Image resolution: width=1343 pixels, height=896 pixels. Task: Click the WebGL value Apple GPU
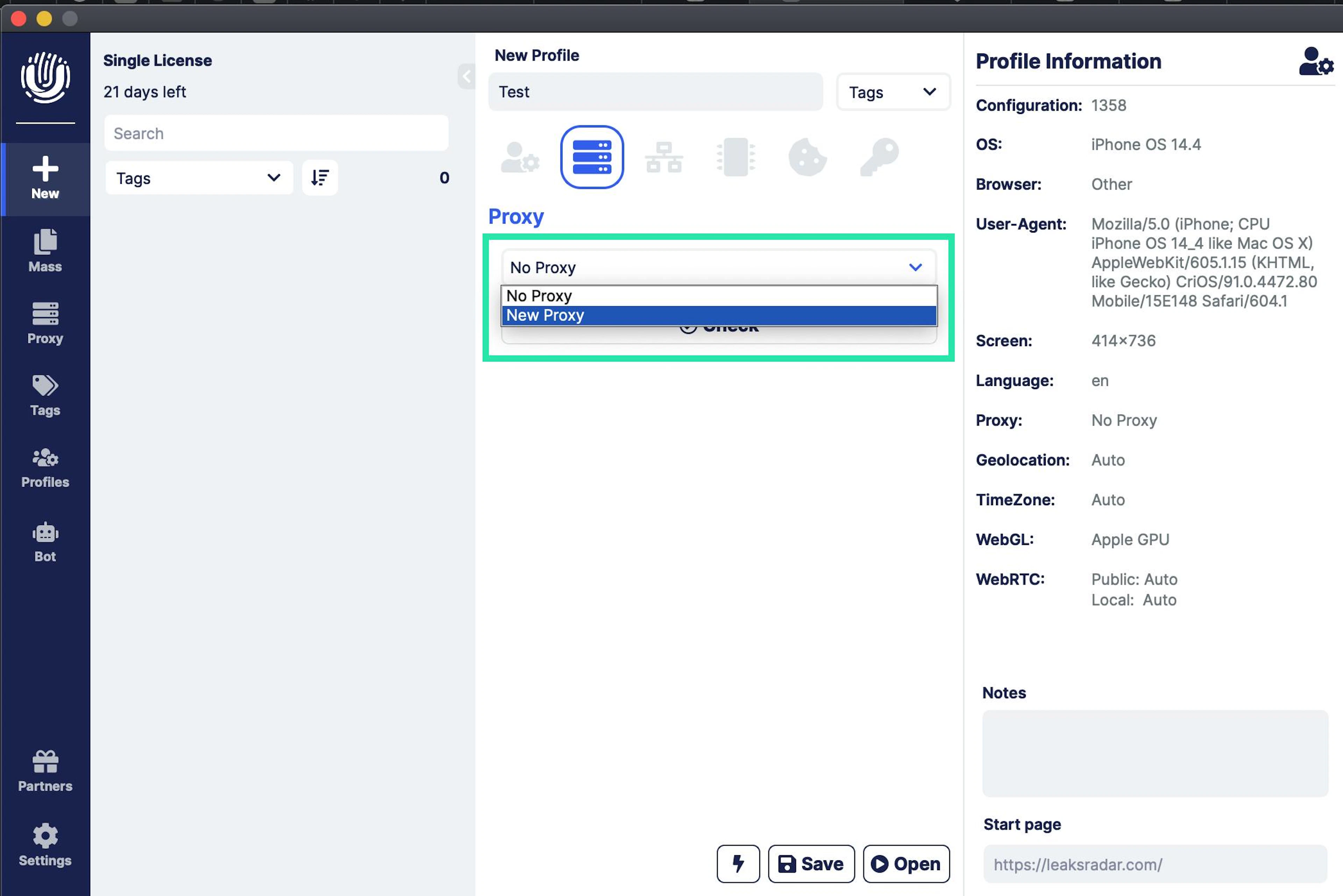1130,539
